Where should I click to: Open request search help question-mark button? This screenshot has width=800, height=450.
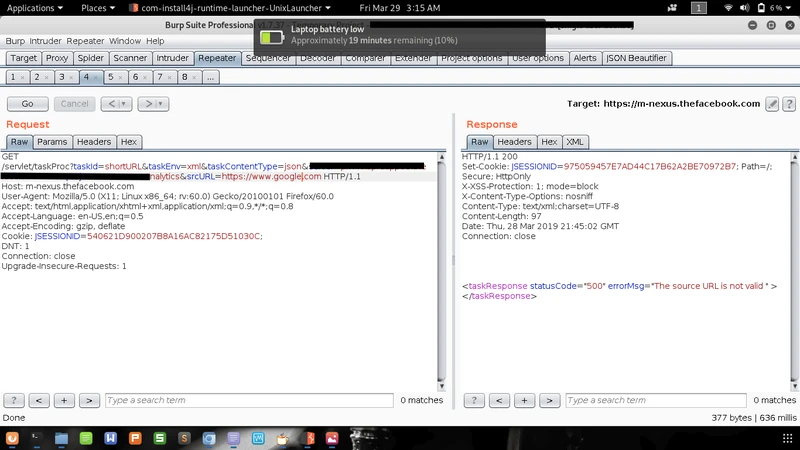(x=14, y=400)
